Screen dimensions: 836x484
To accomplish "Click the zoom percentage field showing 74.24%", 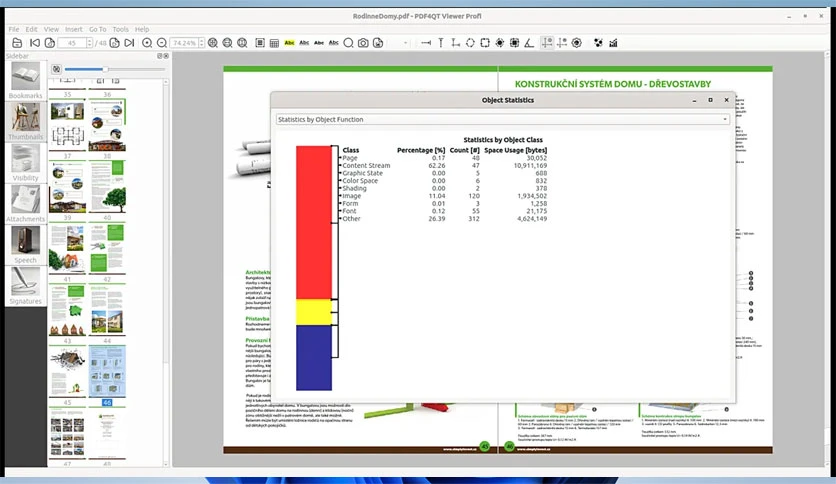I will coord(184,43).
